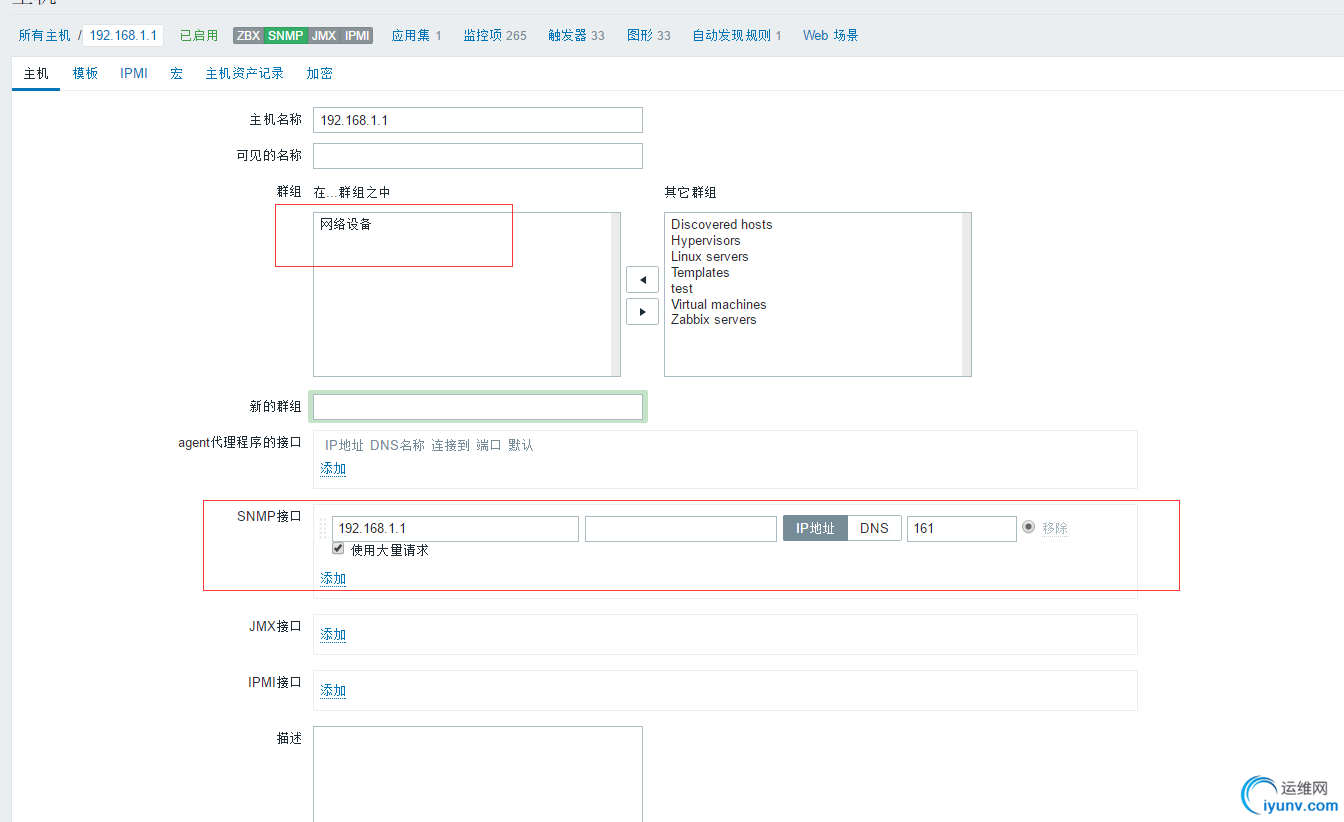Click the IPMI availability badge in header
This screenshot has width=1344, height=822.
pyautogui.click(x=357, y=35)
